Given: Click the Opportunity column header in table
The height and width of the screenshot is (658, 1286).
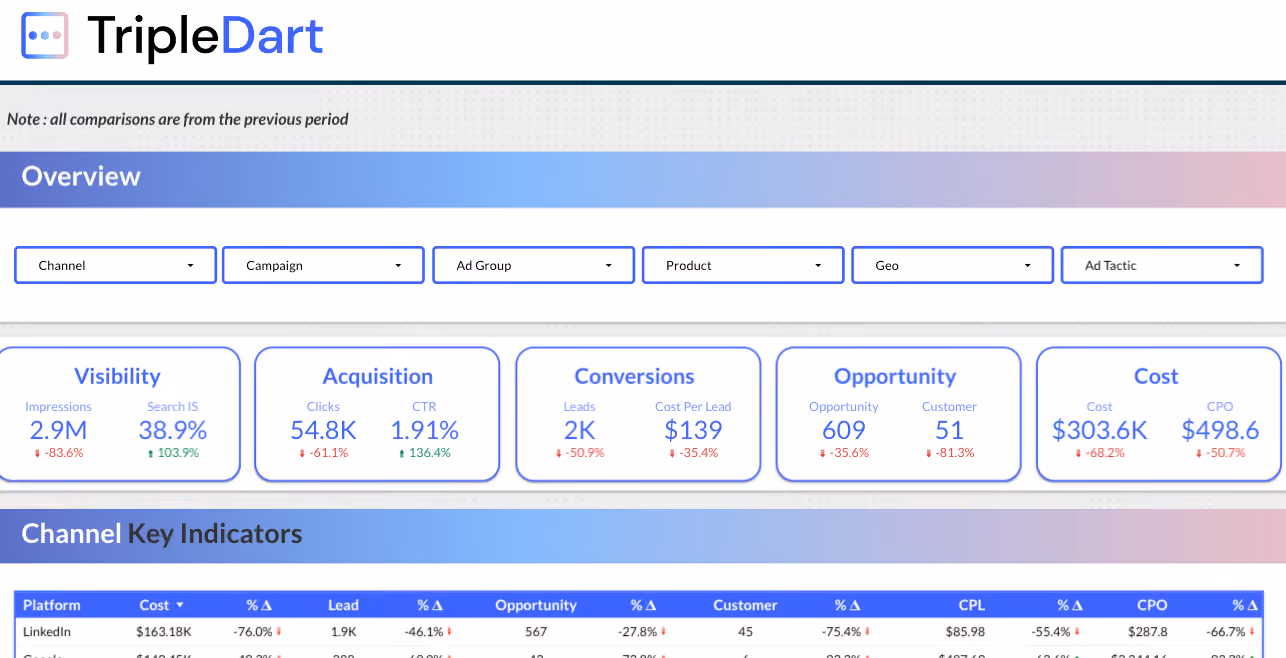Looking at the screenshot, I should [536, 605].
